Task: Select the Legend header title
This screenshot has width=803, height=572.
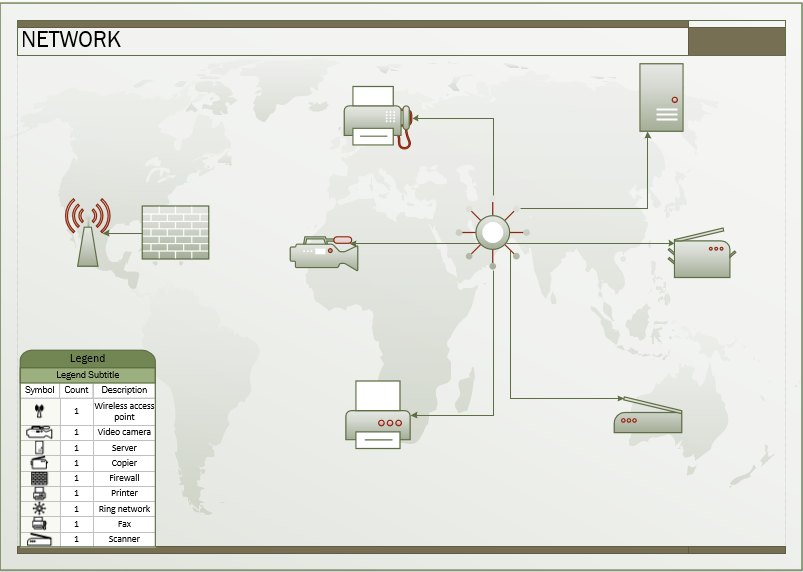Action: click(88, 358)
